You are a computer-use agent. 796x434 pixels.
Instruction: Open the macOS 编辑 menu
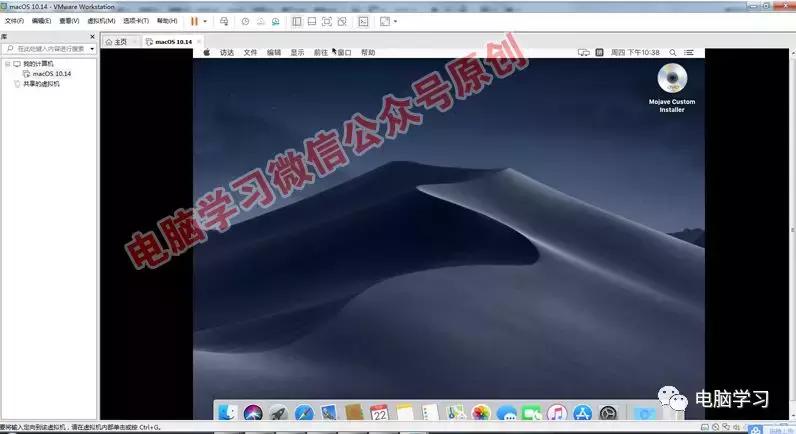(x=274, y=52)
